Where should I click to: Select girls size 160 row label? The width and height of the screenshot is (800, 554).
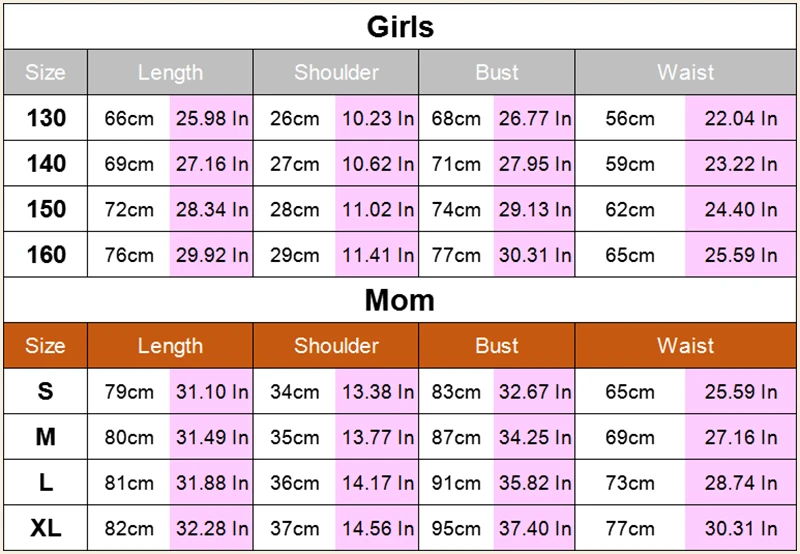(46, 255)
